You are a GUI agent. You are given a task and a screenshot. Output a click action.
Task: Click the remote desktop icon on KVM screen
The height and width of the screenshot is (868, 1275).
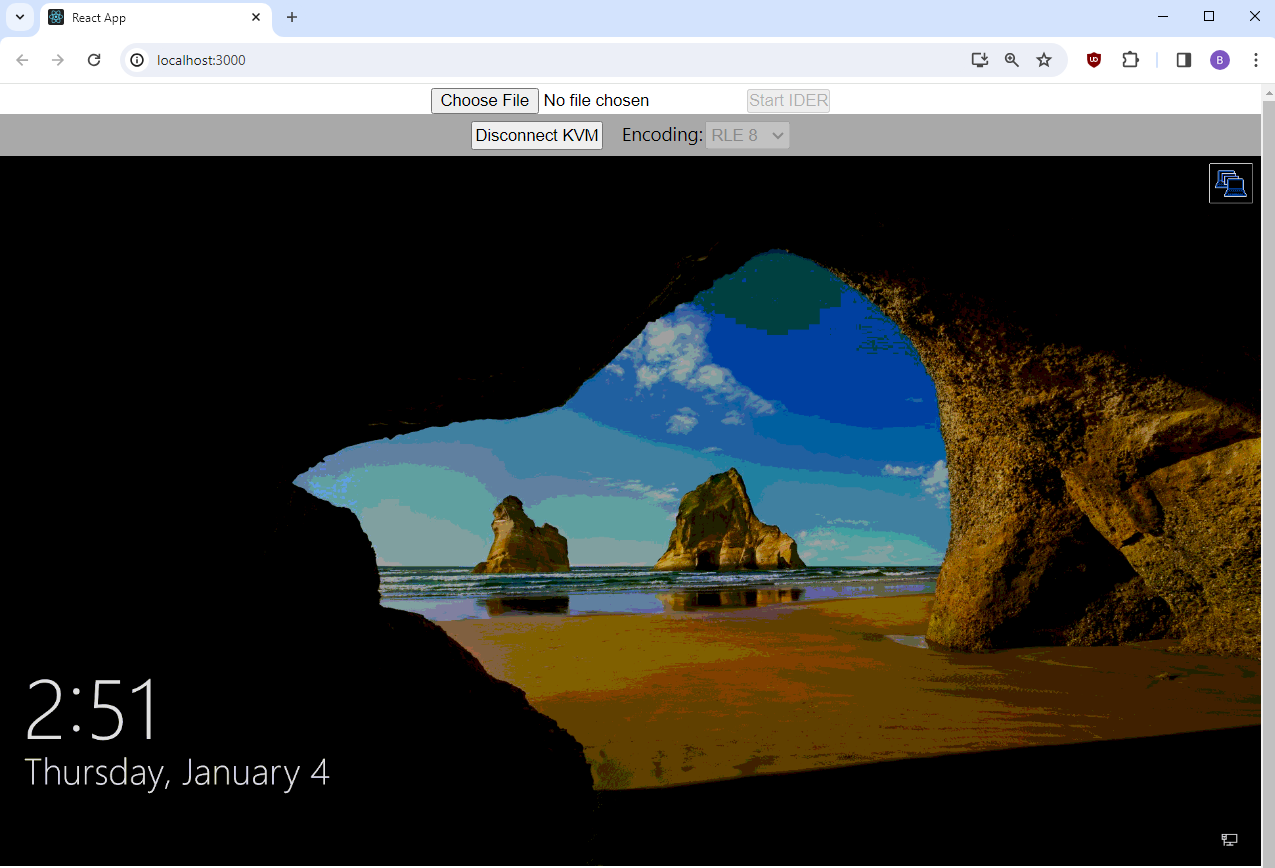click(1230, 183)
